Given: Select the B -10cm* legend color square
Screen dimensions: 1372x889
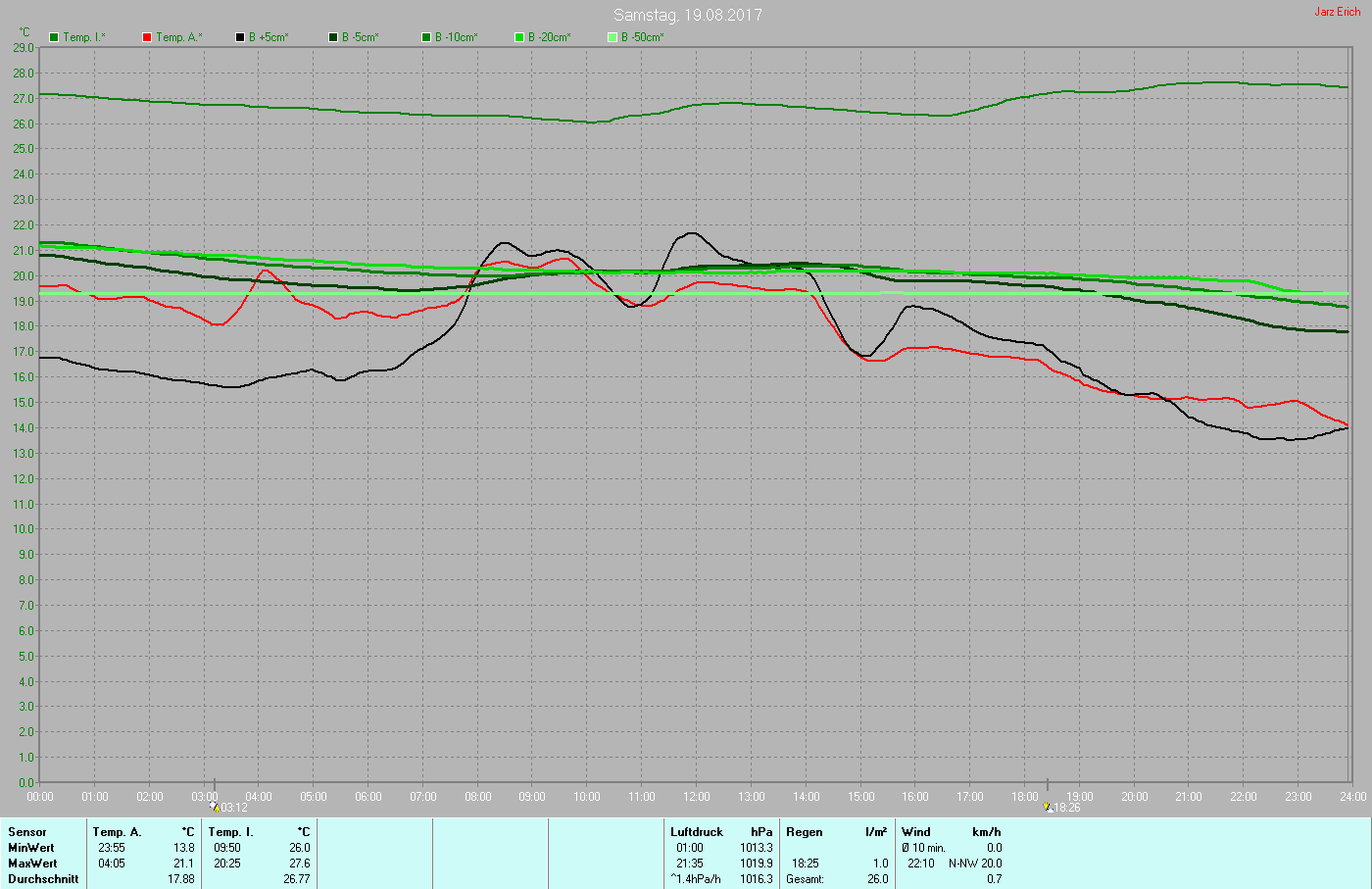Looking at the screenshot, I should click(426, 37).
